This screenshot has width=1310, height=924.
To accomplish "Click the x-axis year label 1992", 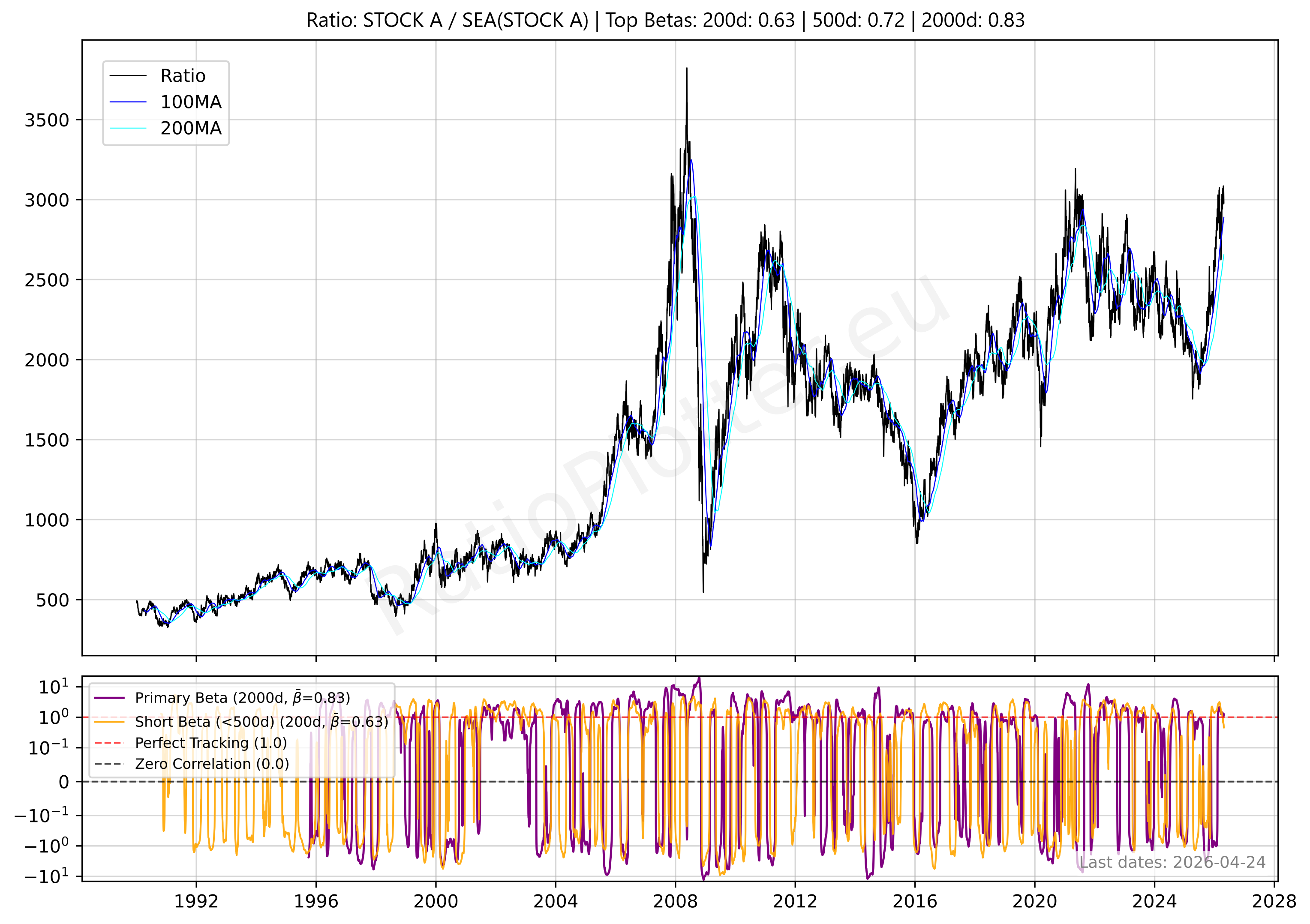I will pyautogui.click(x=196, y=901).
